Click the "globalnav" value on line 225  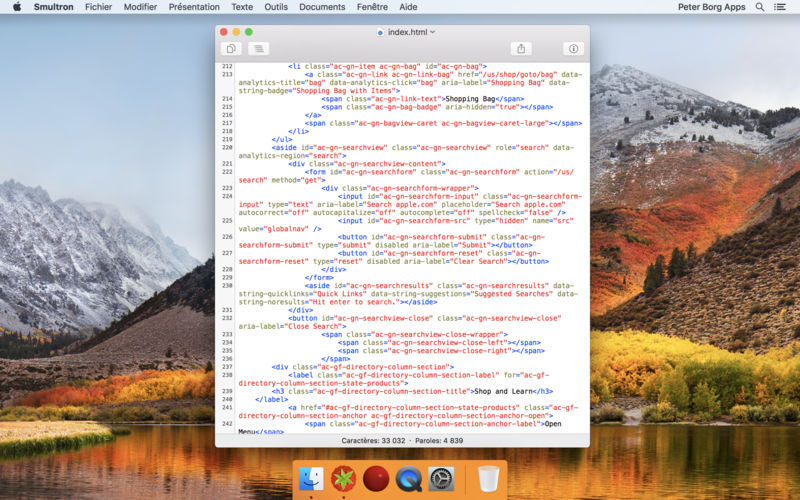(285, 229)
